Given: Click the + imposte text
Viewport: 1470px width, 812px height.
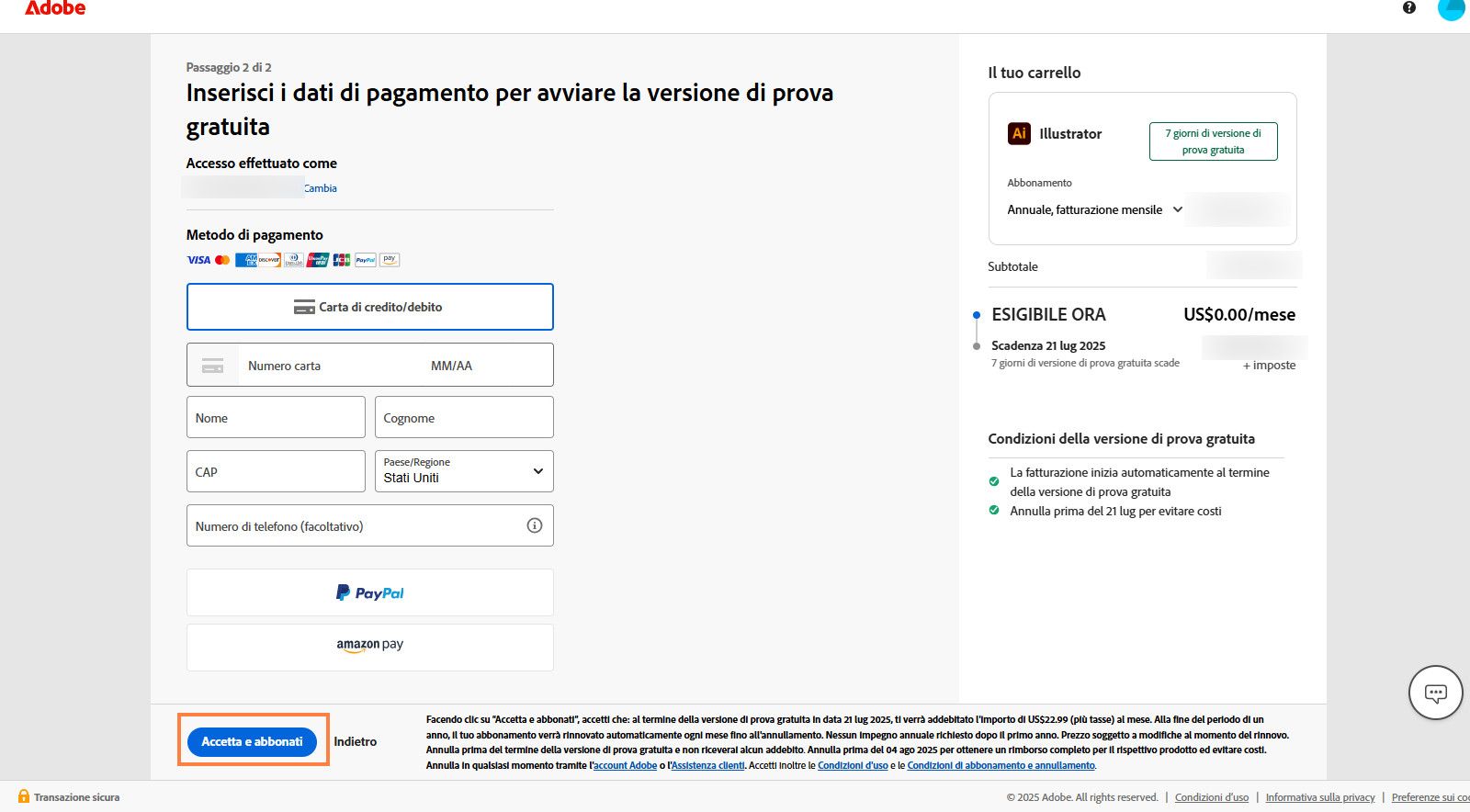Looking at the screenshot, I should pos(1269,365).
